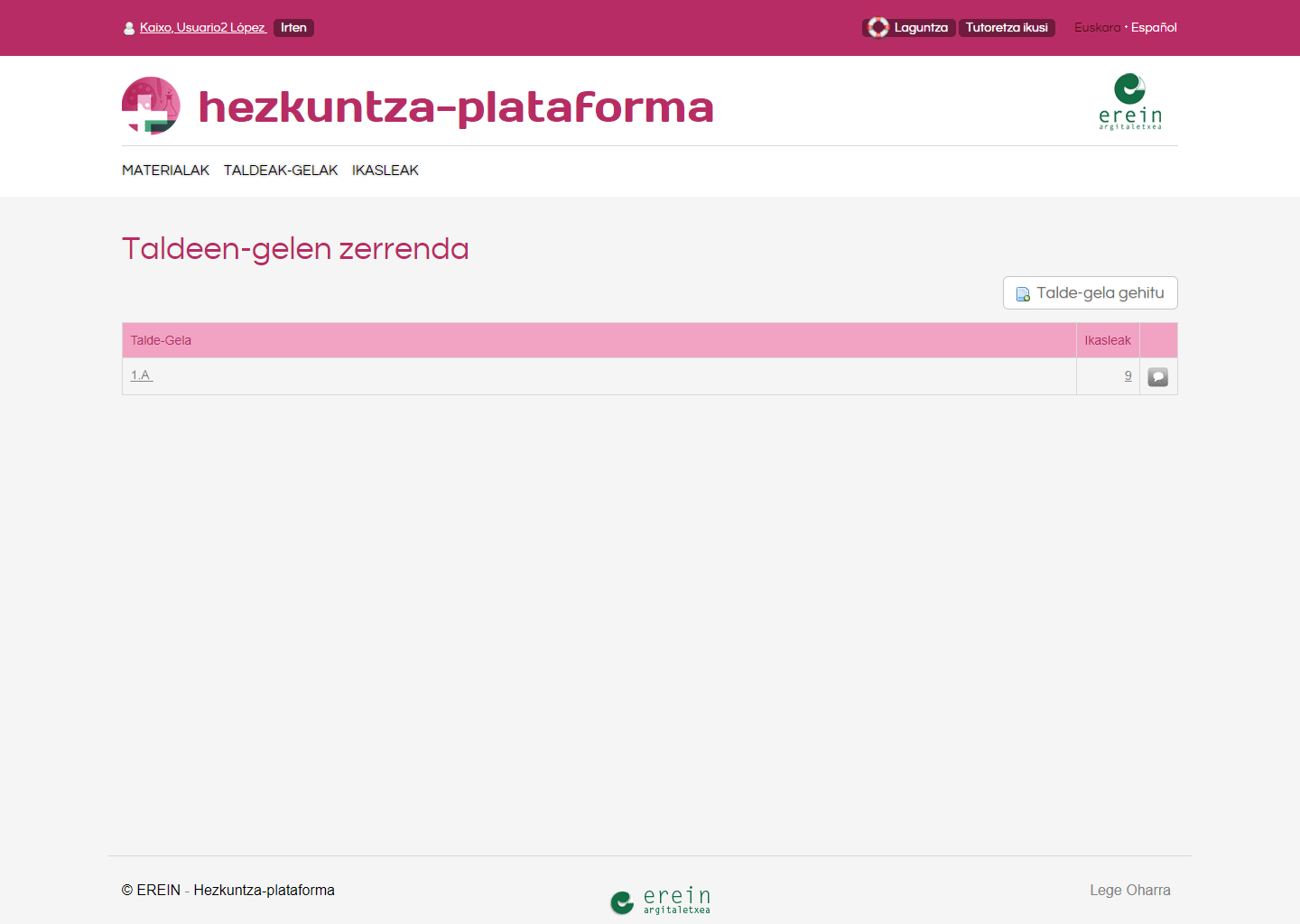This screenshot has width=1300, height=924.
Task: Open the Kaixo, Usuario2 López profile link
Action: pyautogui.click(x=202, y=28)
